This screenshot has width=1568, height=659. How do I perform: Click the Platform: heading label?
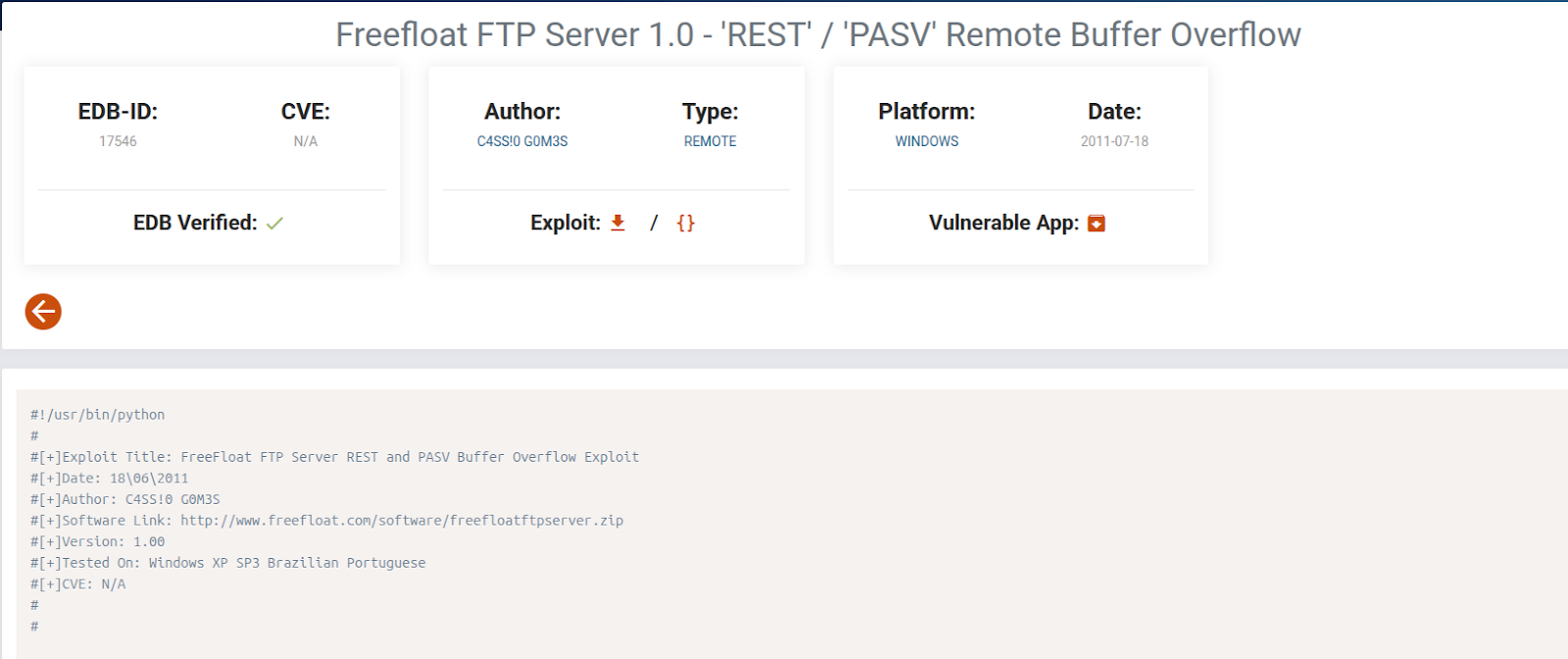927,112
